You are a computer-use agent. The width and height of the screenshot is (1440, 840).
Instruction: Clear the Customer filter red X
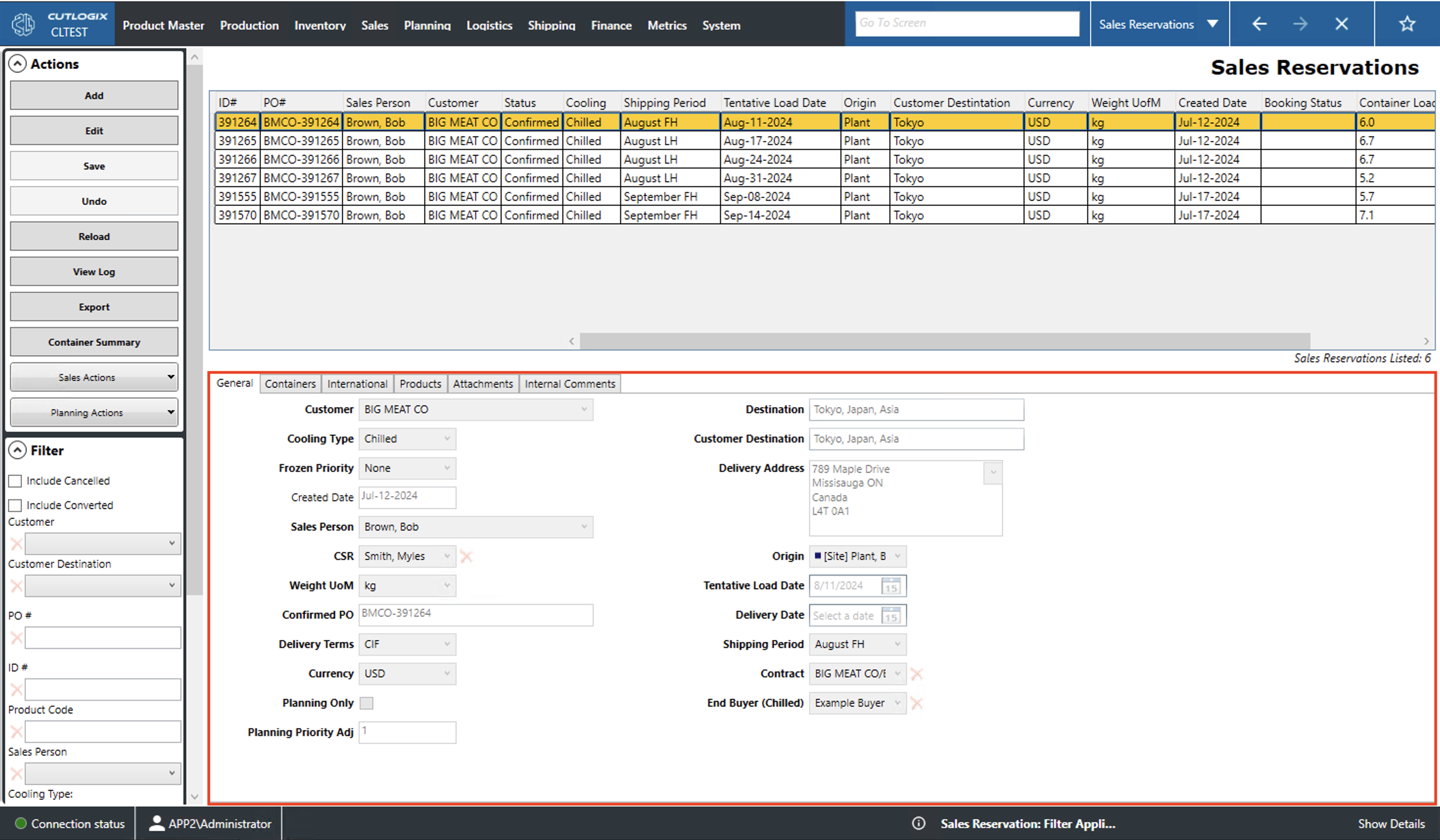[x=17, y=544]
